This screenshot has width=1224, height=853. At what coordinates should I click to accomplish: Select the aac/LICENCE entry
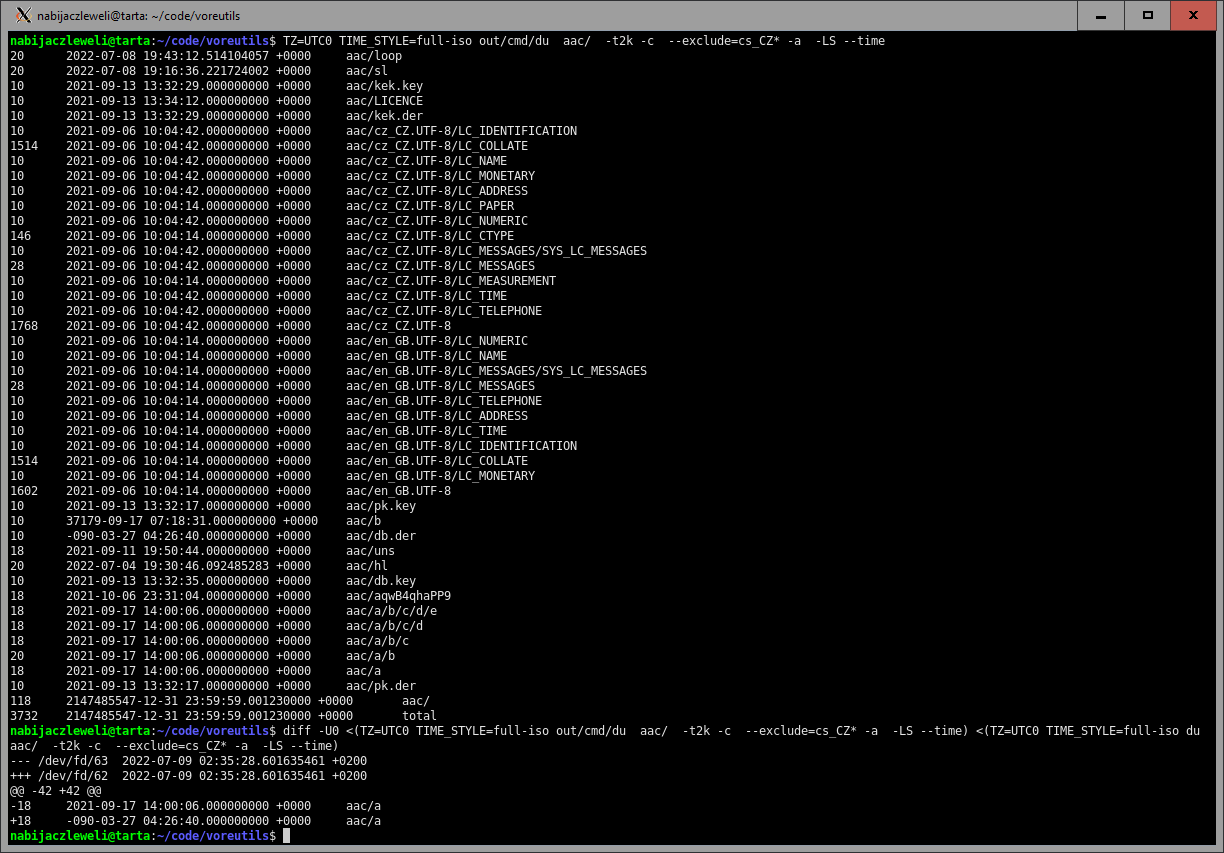tap(384, 101)
